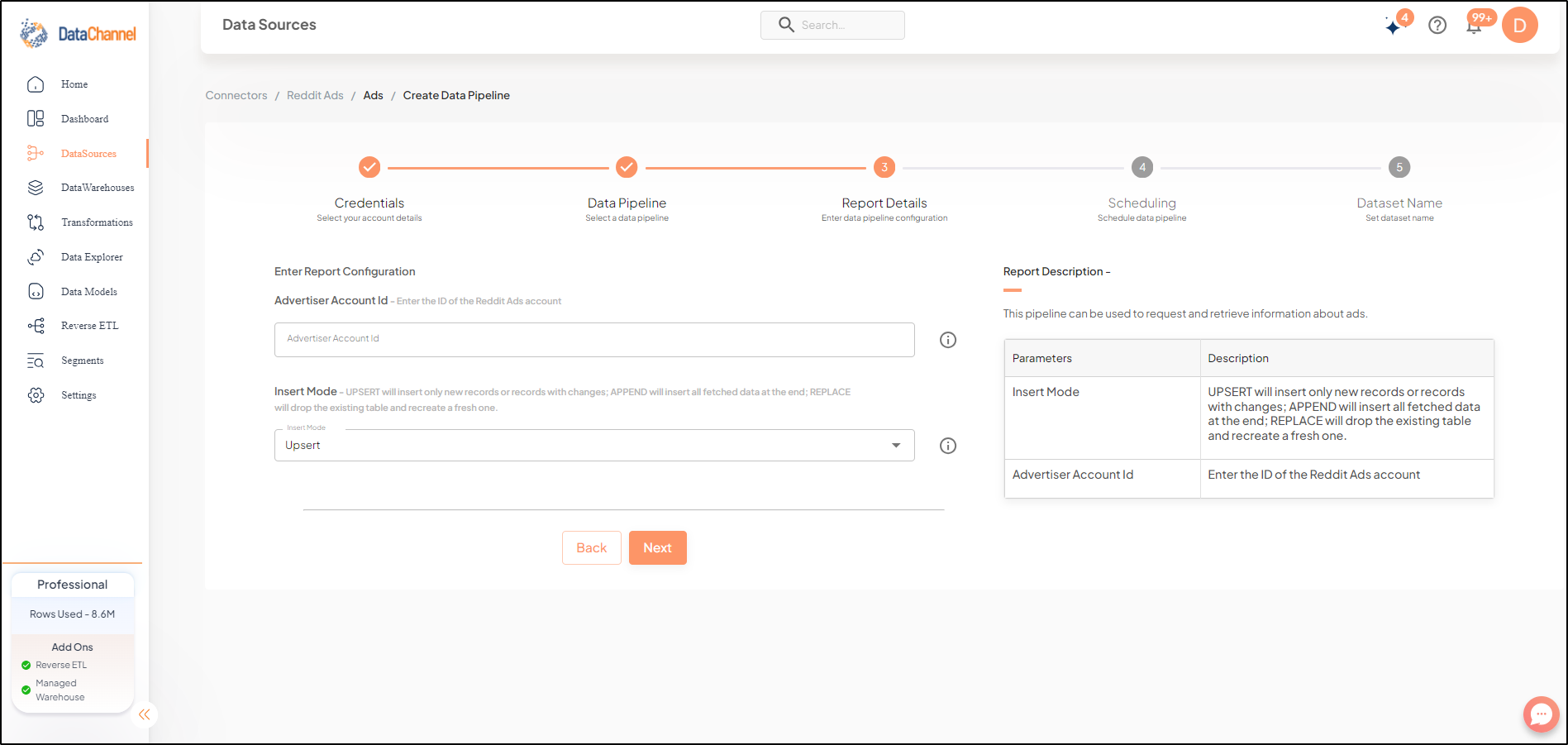Viewport: 1568px width, 745px height.
Task: Click the DataSources menu label
Action: tap(89, 154)
